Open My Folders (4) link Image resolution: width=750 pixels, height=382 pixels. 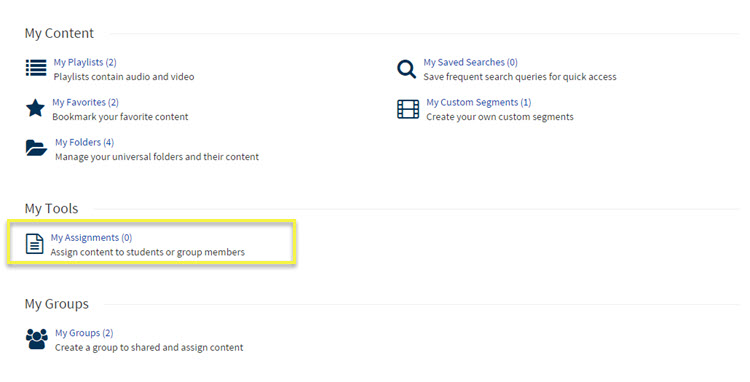(85, 142)
